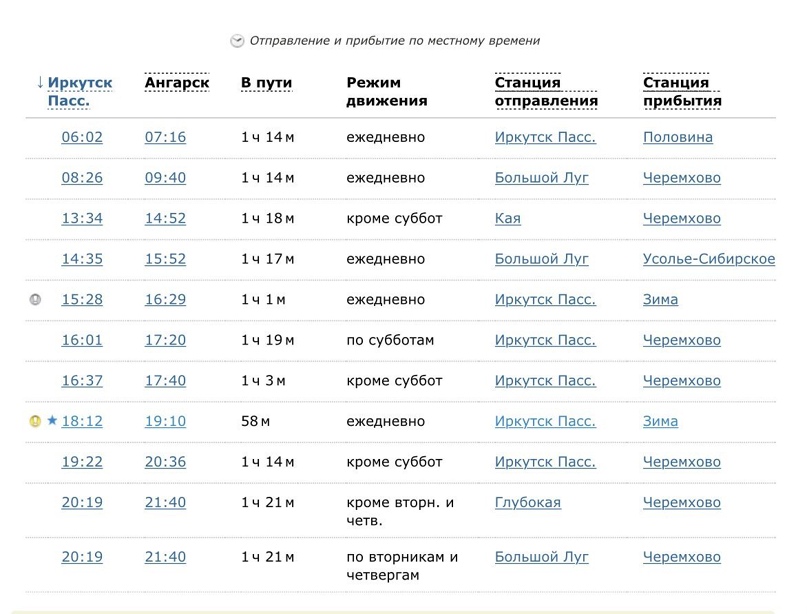Click the grey icon beside the 15:28 departure

tap(36, 299)
